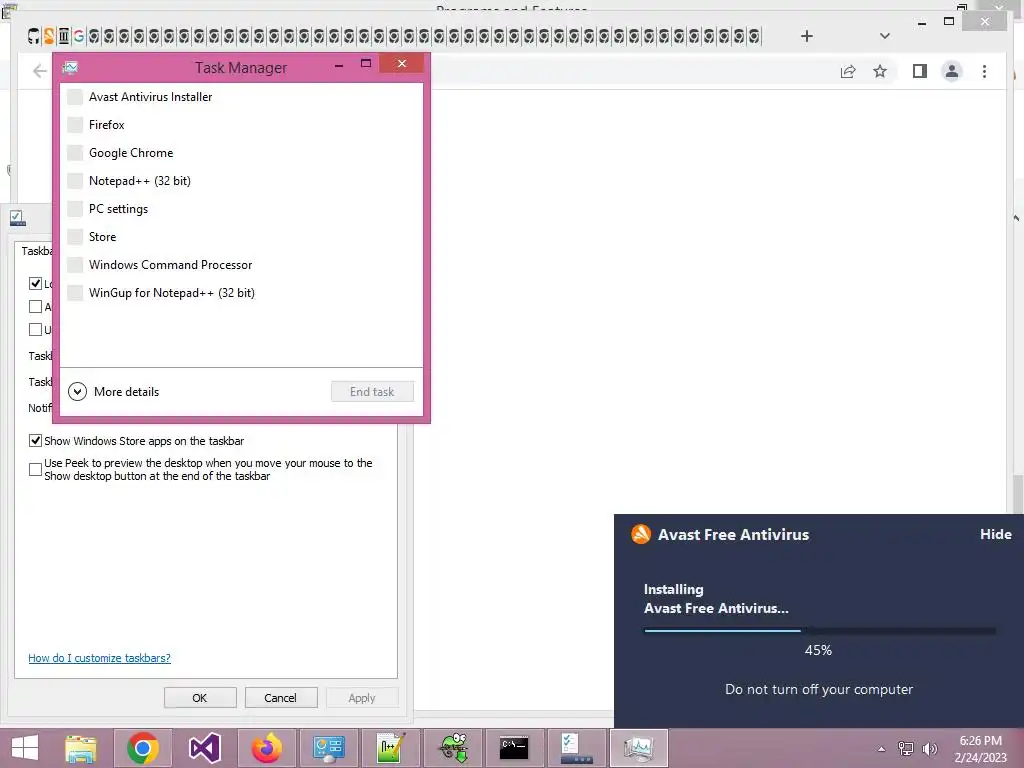Switch to the Google tab in Chrome
The image size is (1024, 768).
78,36
